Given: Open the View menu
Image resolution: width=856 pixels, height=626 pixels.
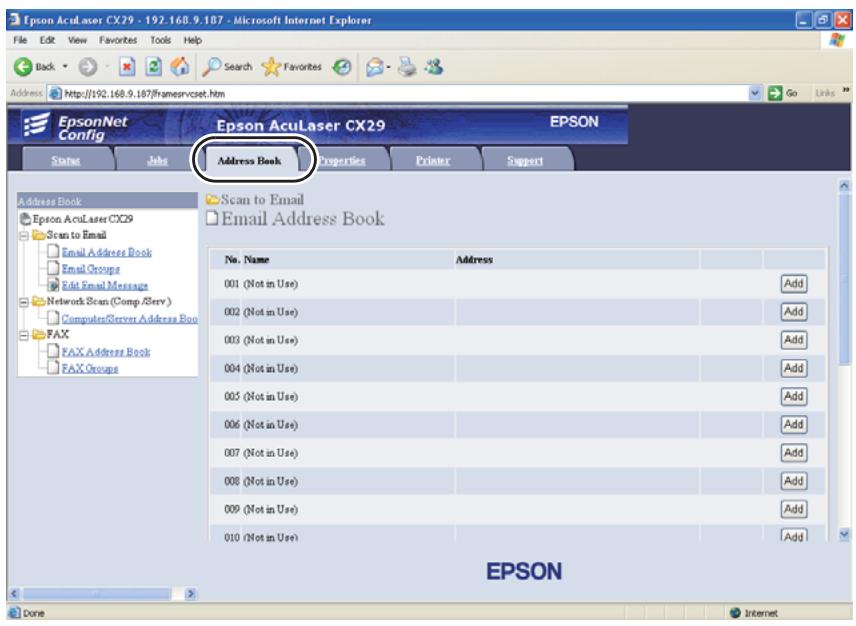Looking at the screenshot, I should coord(77,40).
